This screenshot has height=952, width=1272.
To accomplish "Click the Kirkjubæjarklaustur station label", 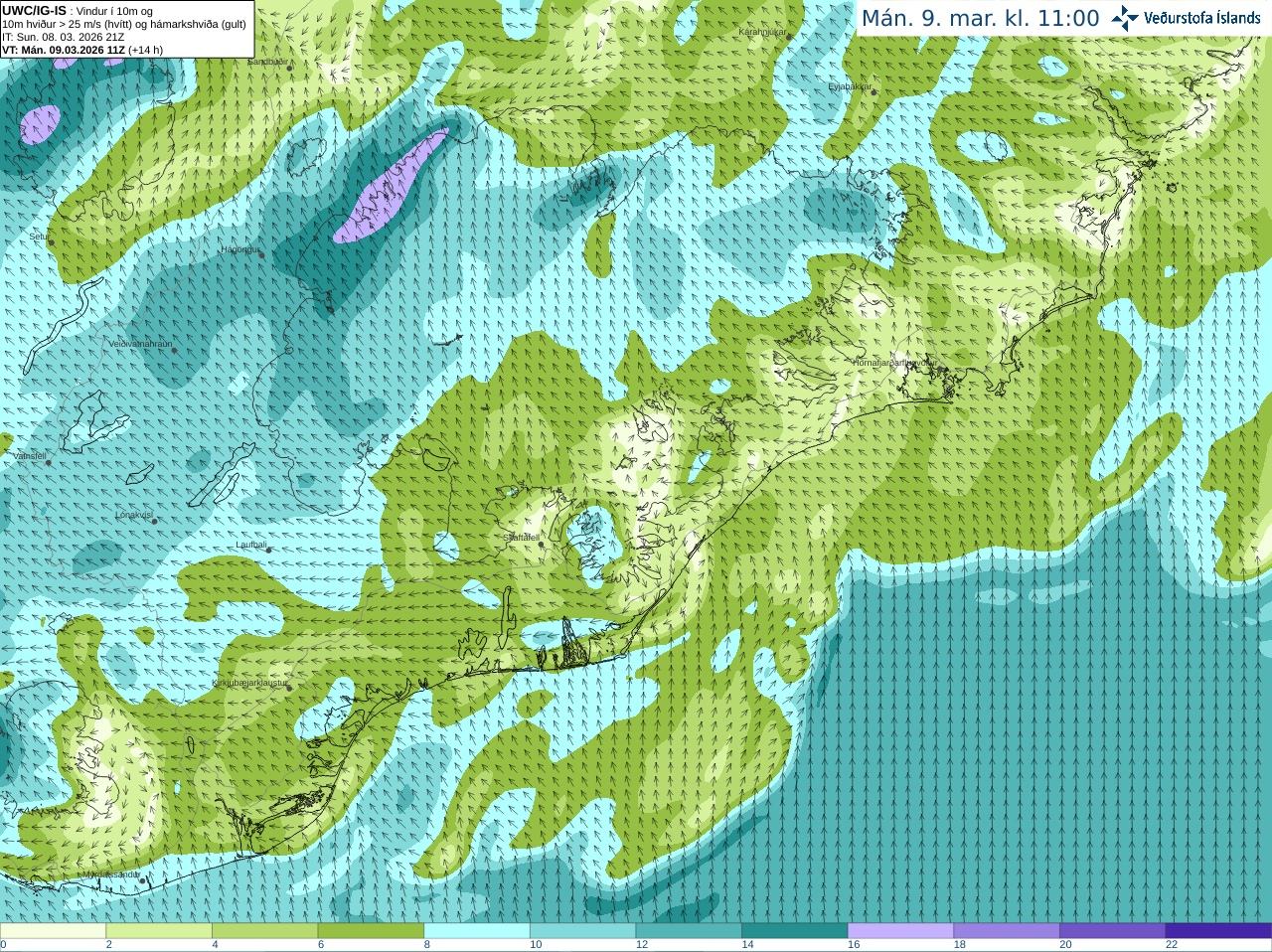I will [x=249, y=684].
